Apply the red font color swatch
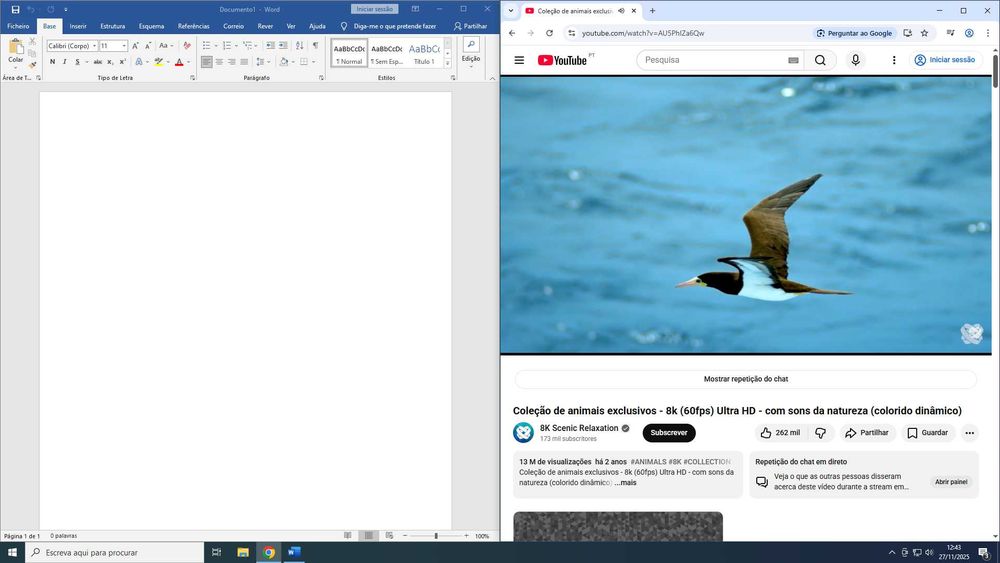Screen dimensions: 1000x563 point(179,62)
